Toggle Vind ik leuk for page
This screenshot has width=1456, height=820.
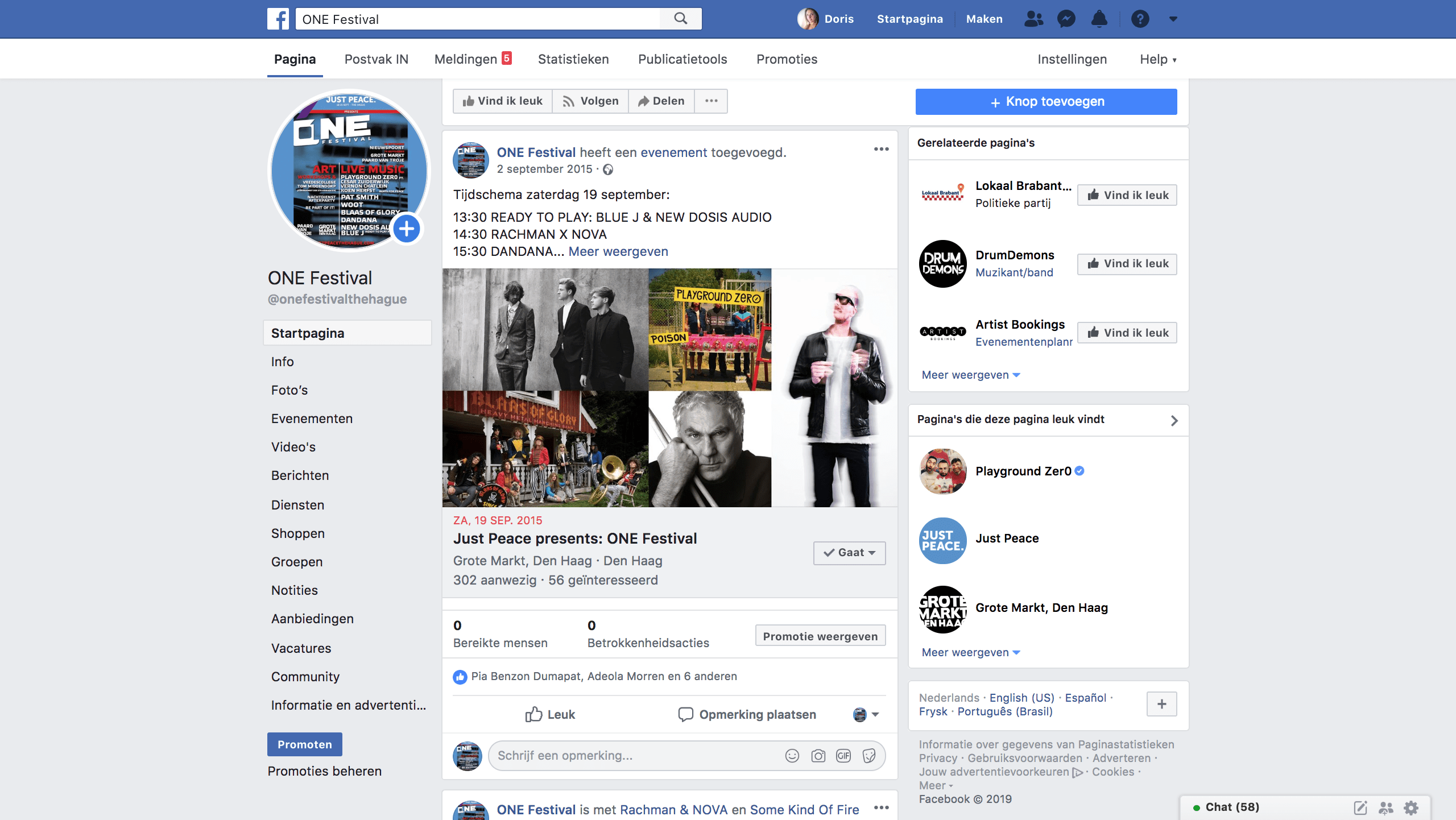coord(503,101)
